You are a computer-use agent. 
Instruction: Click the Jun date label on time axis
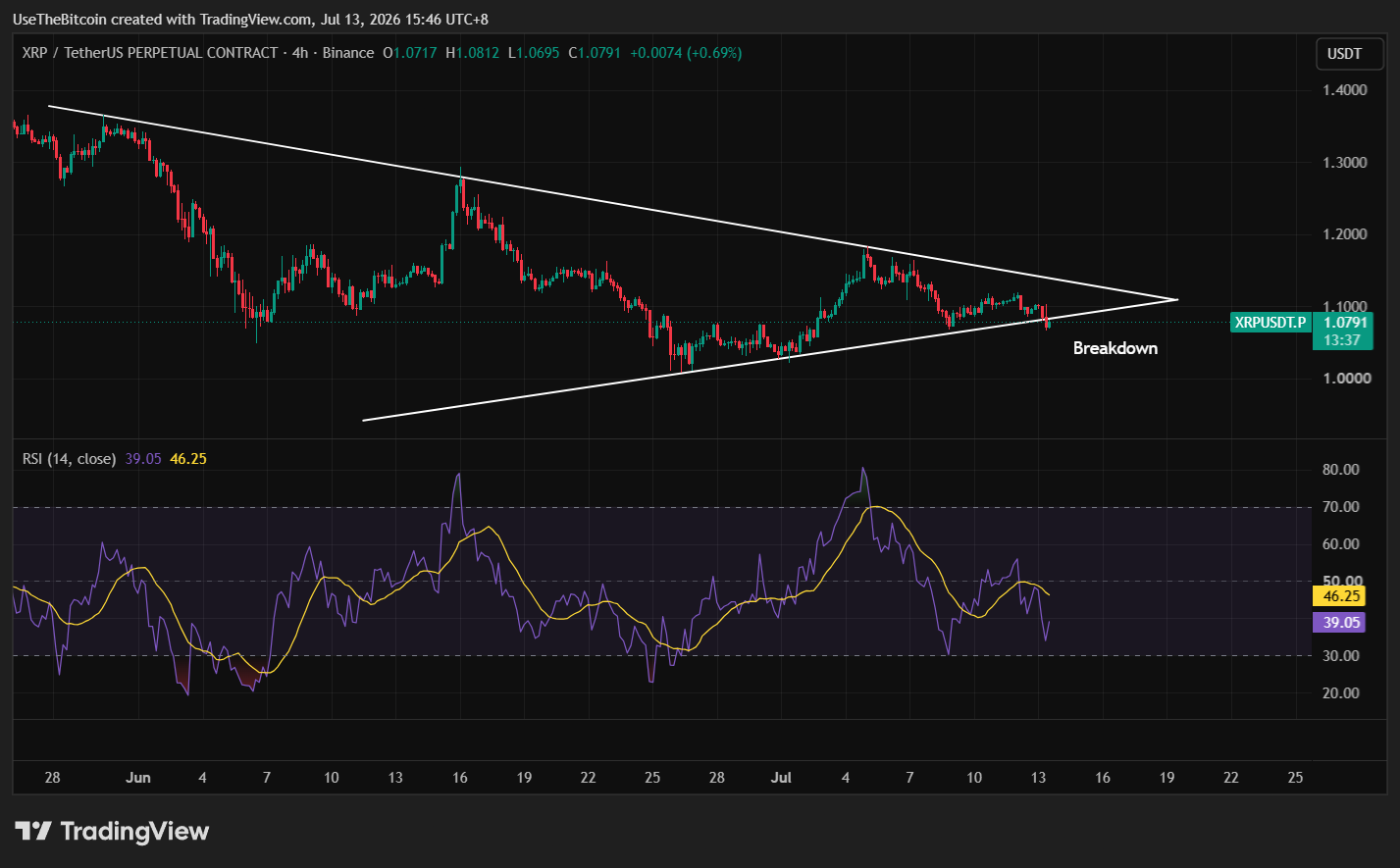(x=138, y=778)
